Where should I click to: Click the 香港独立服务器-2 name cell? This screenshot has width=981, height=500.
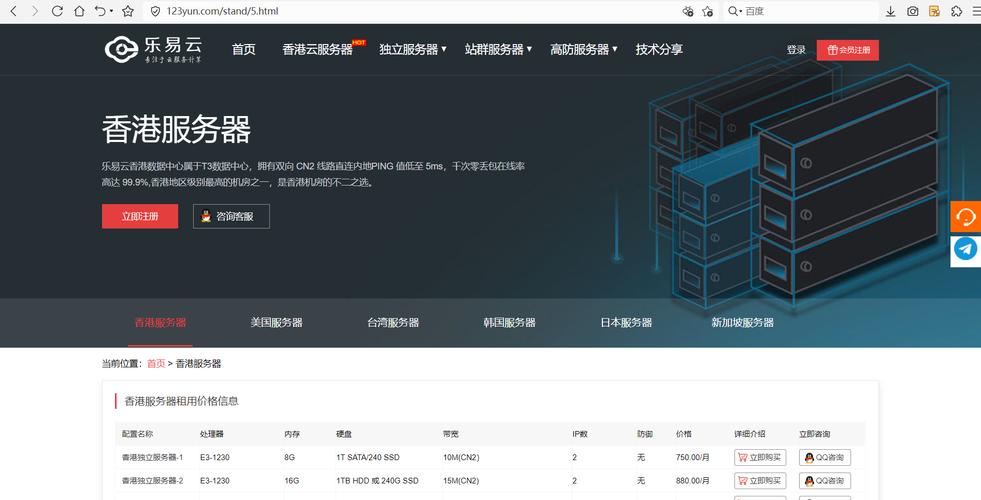[153, 481]
